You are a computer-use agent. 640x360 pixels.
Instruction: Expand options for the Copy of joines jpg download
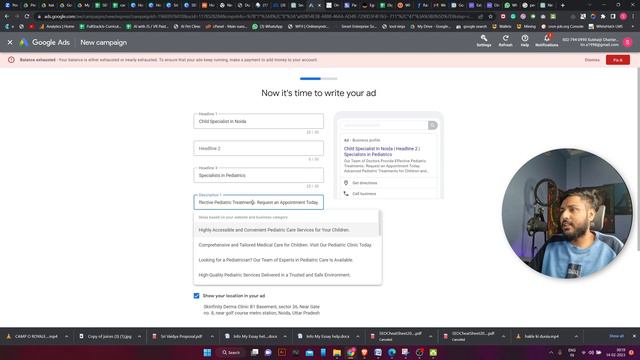(x=139, y=336)
